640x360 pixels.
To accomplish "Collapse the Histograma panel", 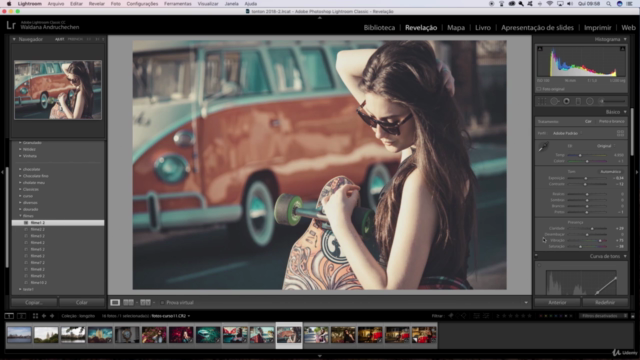I will [625, 39].
